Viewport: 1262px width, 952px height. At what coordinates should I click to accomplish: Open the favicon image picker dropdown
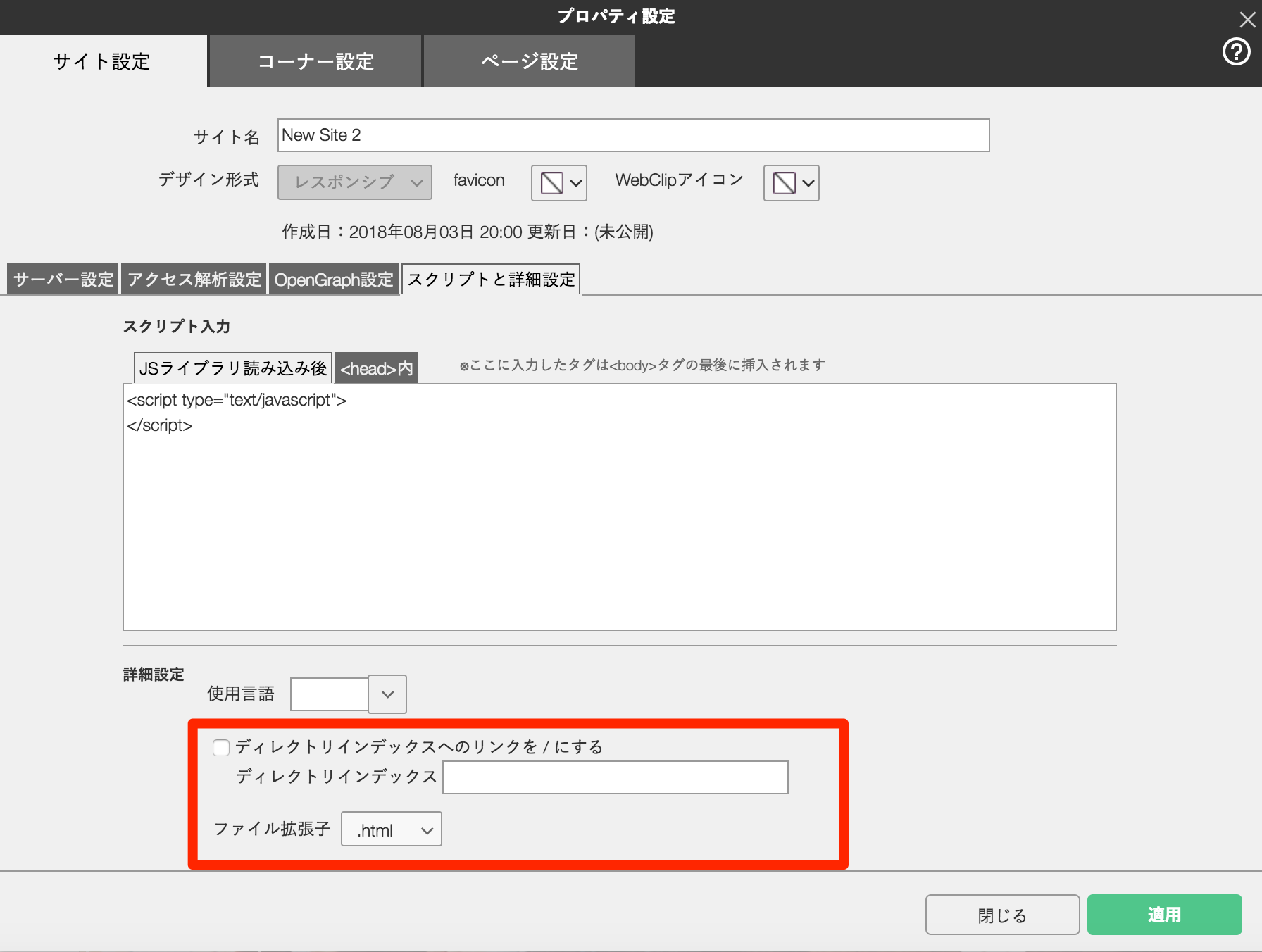(558, 183)
